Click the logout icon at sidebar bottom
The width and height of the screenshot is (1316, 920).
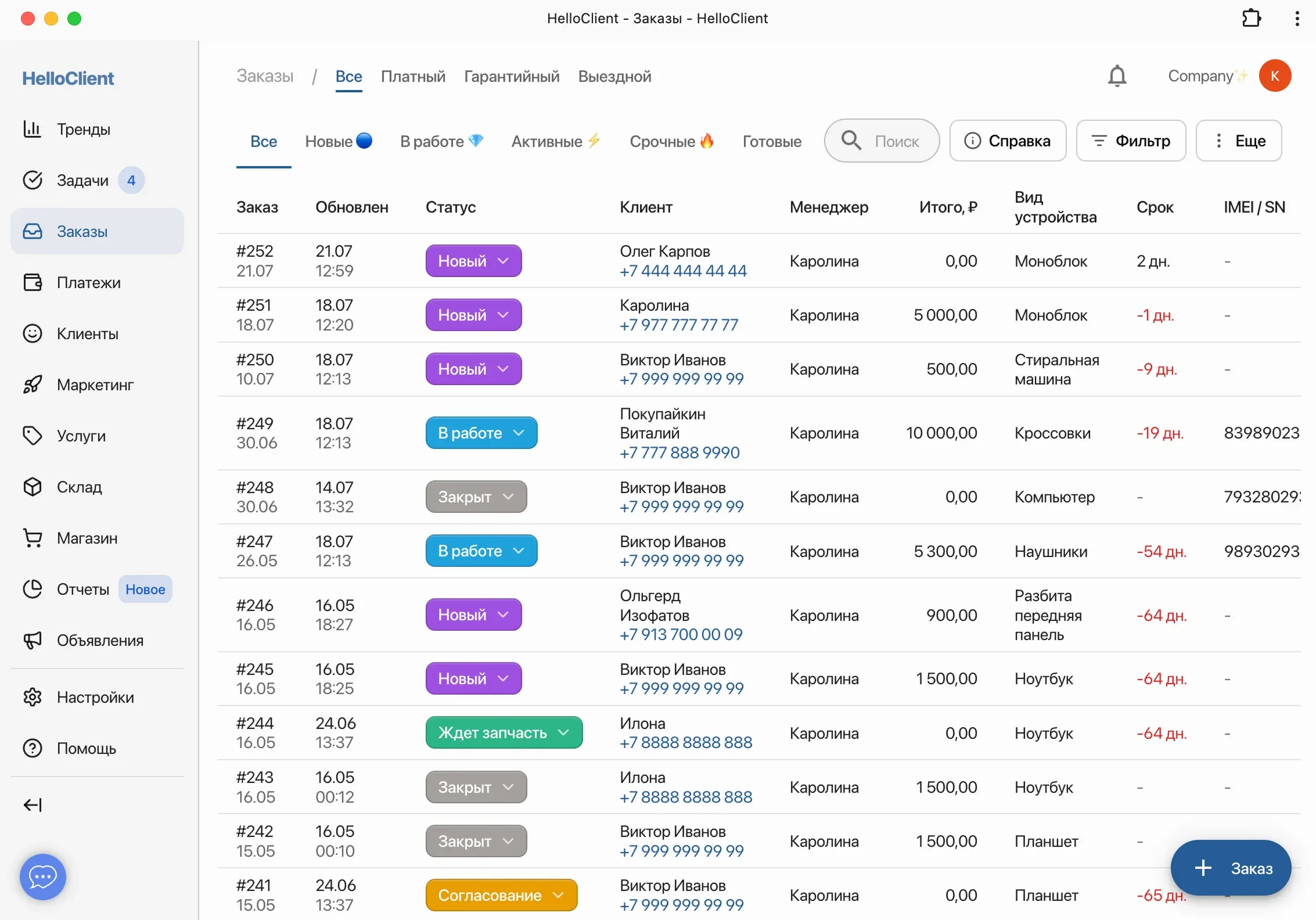point(33,805)
